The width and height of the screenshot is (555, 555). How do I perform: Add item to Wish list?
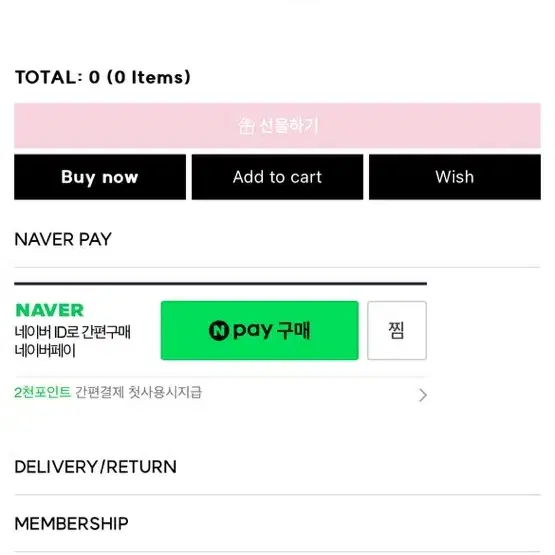pyautogui.click(x=455, y=177)
